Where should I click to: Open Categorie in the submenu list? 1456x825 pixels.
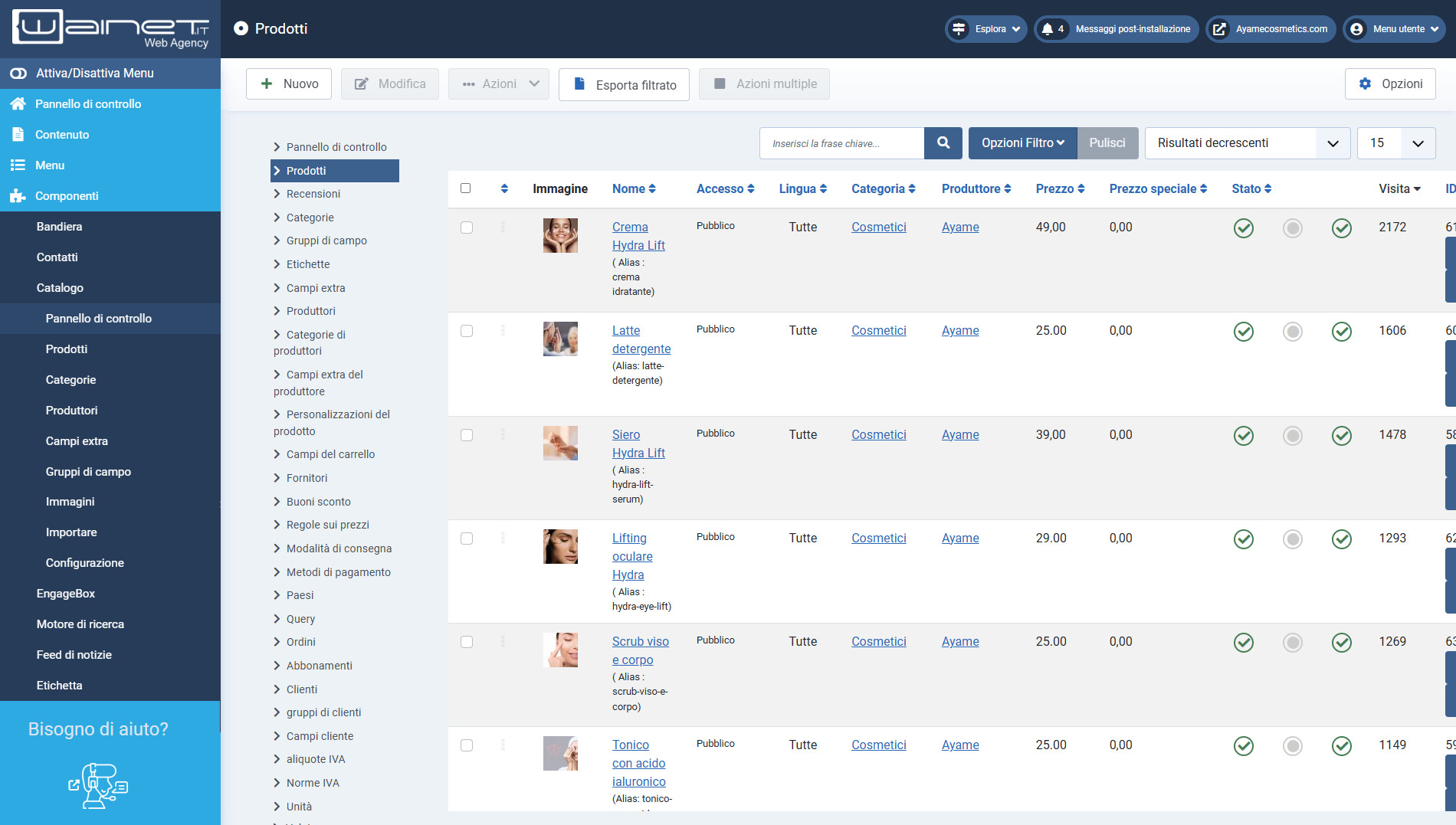click(x=310, y=218)
